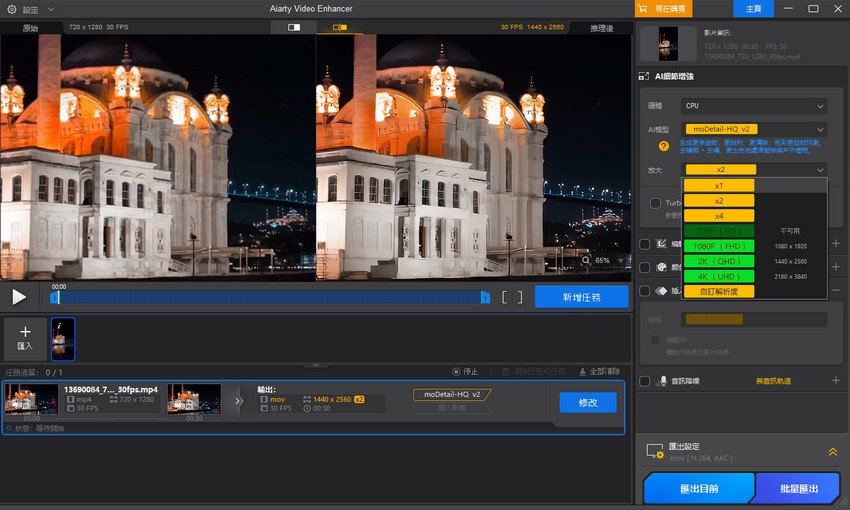Add audio denoise section with plus icon
850x510 pixels.
point(836,380)
